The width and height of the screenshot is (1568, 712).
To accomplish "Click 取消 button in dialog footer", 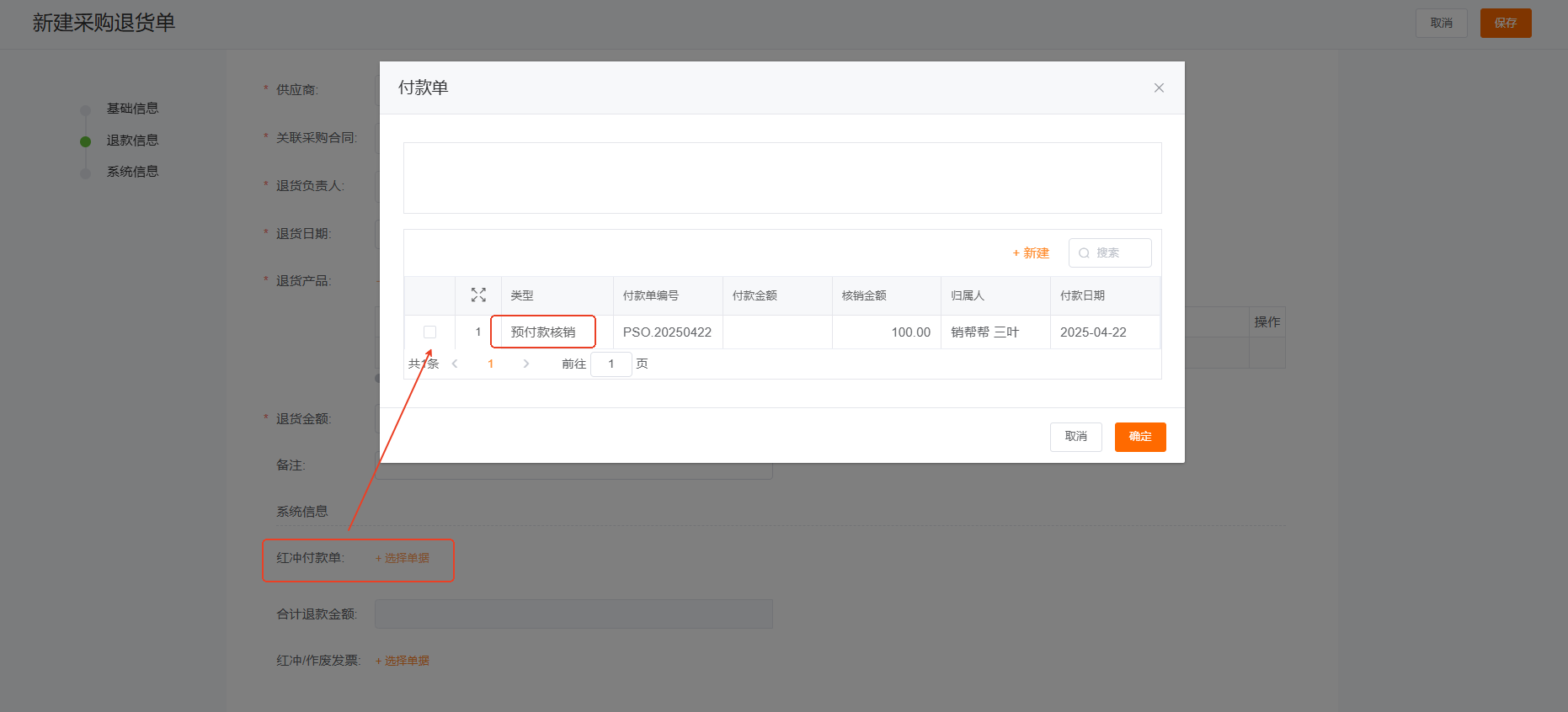I will click(1075, 436).
